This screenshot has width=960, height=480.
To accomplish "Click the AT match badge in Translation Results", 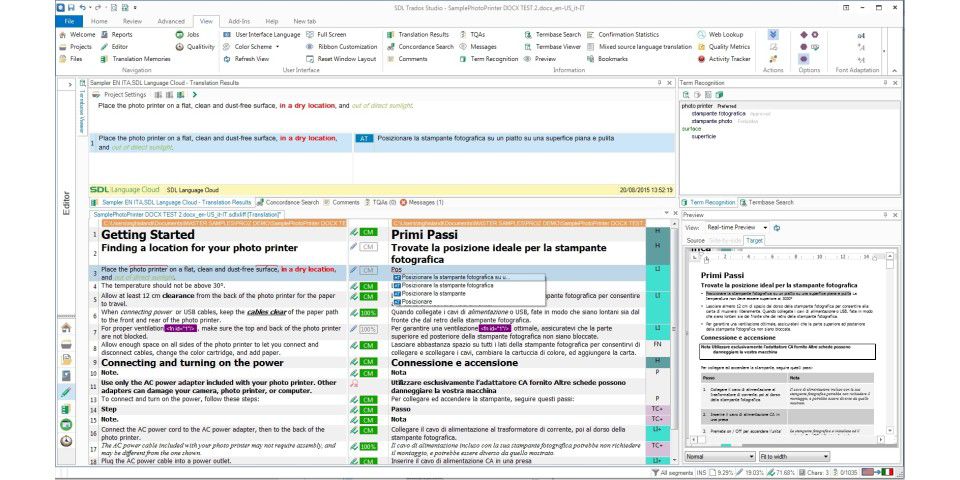I will [x=364, y=139].
